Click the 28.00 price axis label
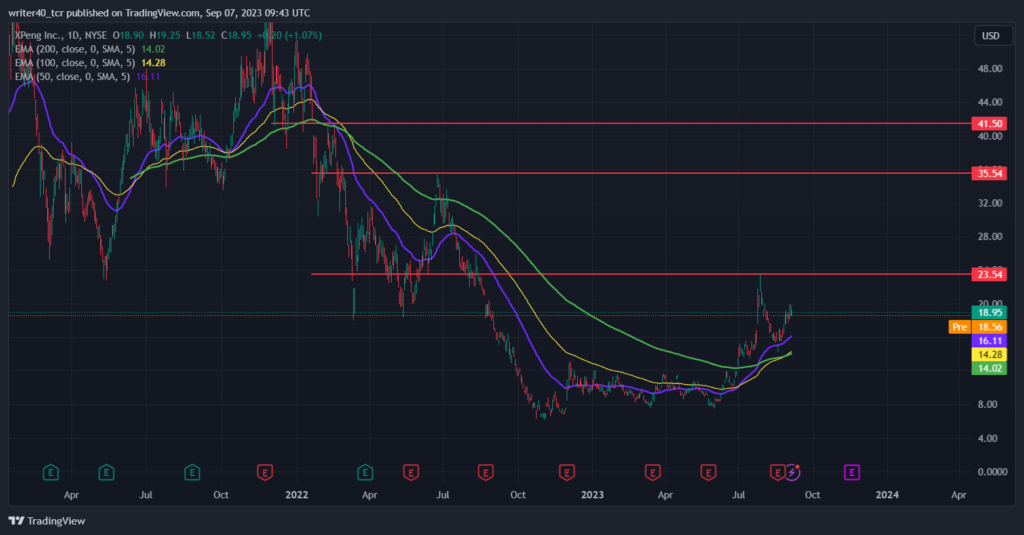The height and width of the screenshot is (535, 1024). (989, 236)
